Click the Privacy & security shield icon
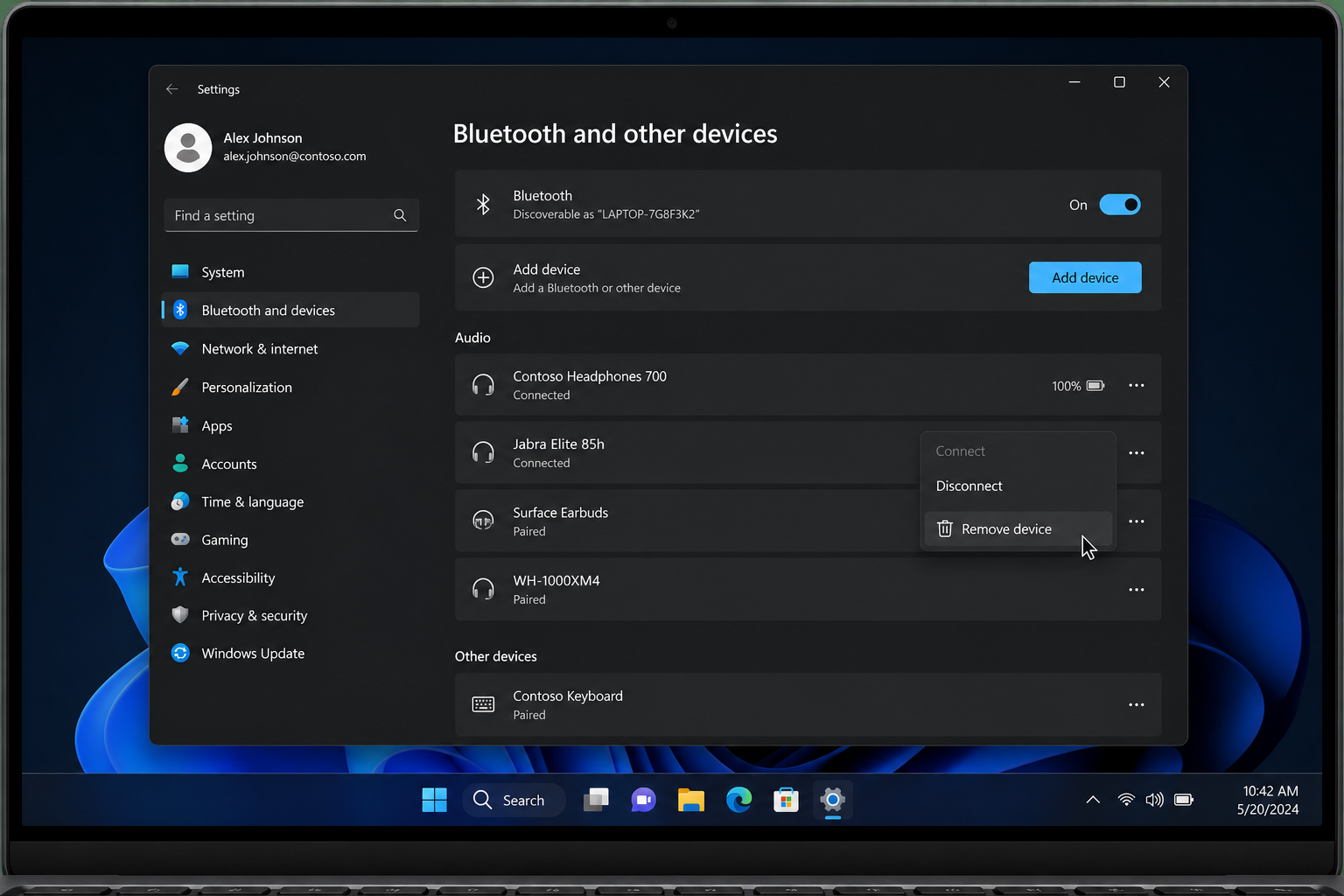Viewport: 1344px width, 896px height. tap(180, 615)
